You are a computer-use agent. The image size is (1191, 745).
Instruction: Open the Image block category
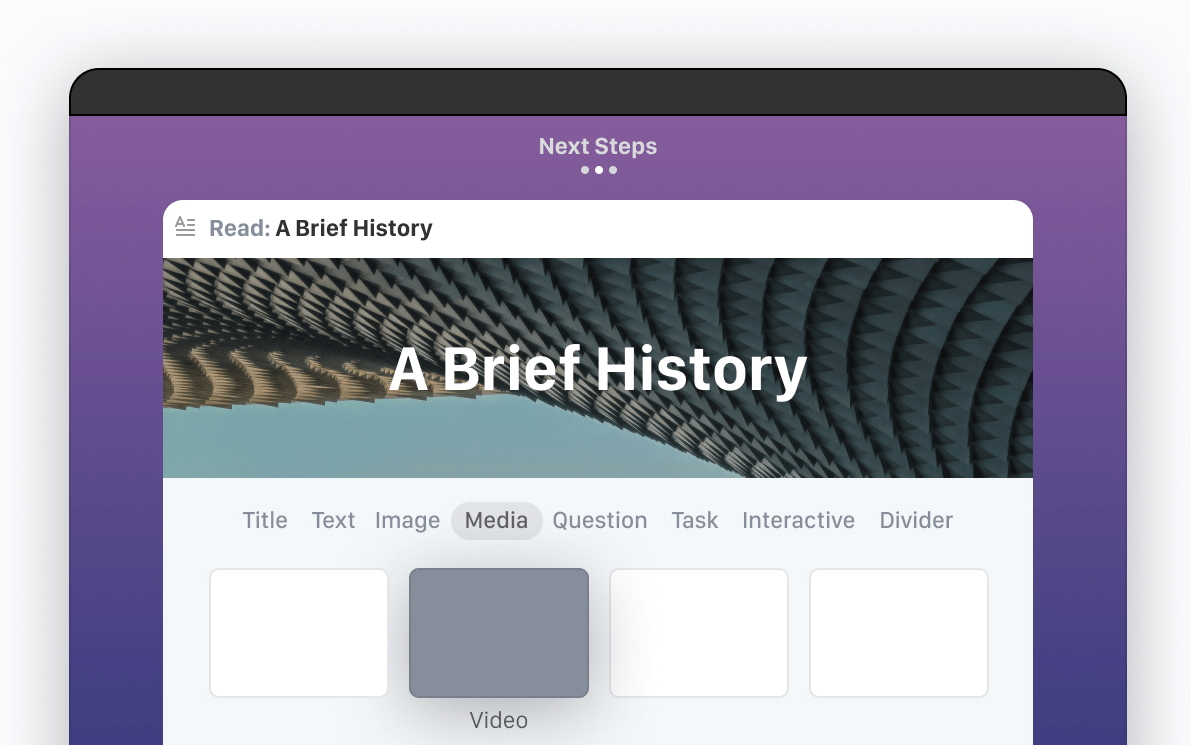point(407,520)
